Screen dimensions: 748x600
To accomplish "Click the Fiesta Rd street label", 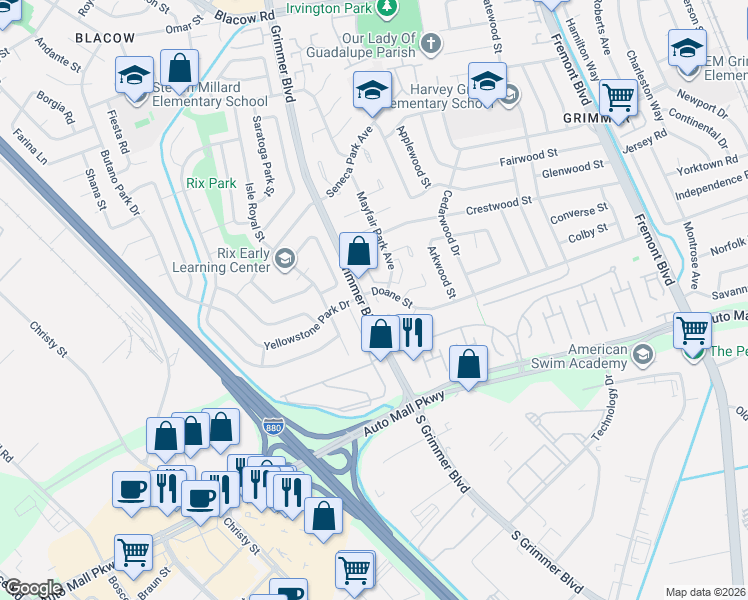I will [x=118, y=132].
